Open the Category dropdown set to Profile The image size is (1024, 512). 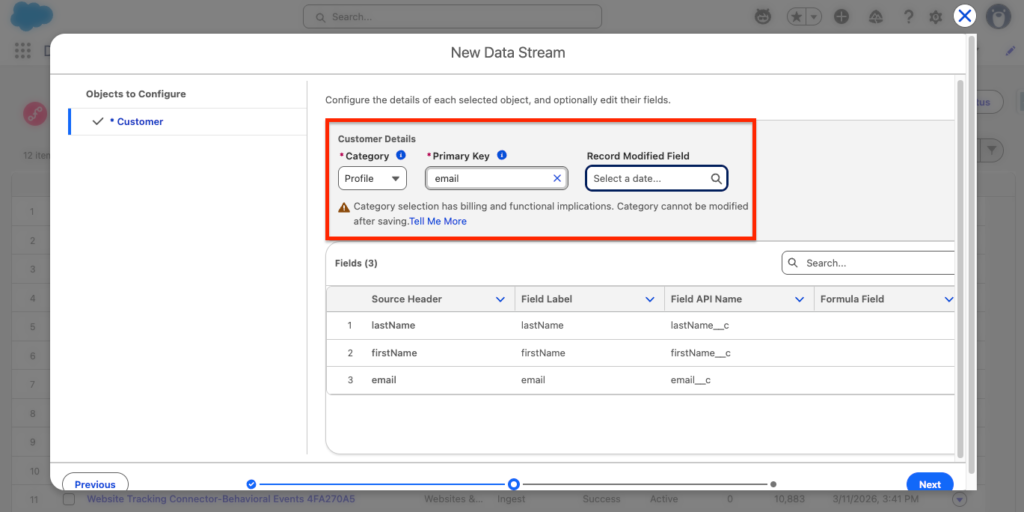(372, 179)
